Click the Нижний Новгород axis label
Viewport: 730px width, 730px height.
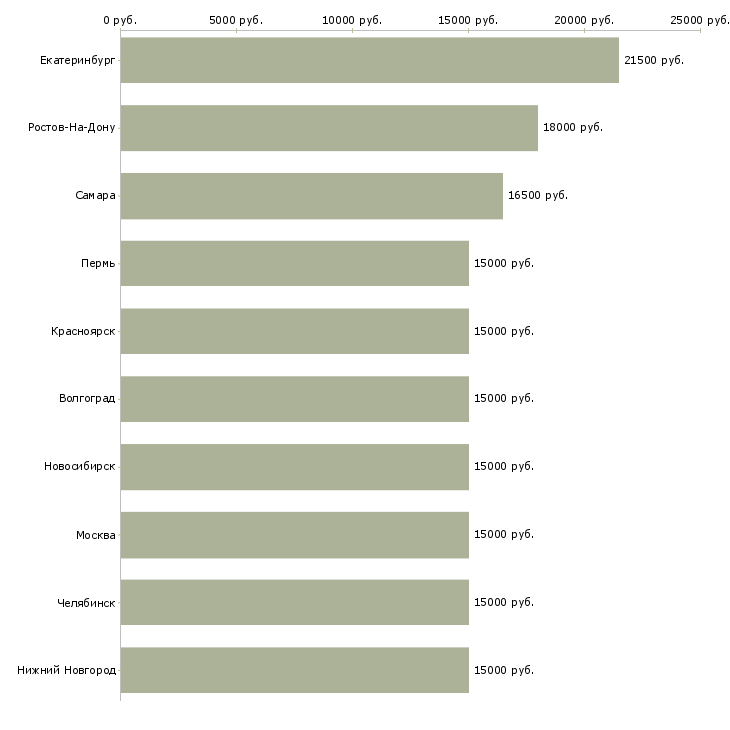[66, 670]
